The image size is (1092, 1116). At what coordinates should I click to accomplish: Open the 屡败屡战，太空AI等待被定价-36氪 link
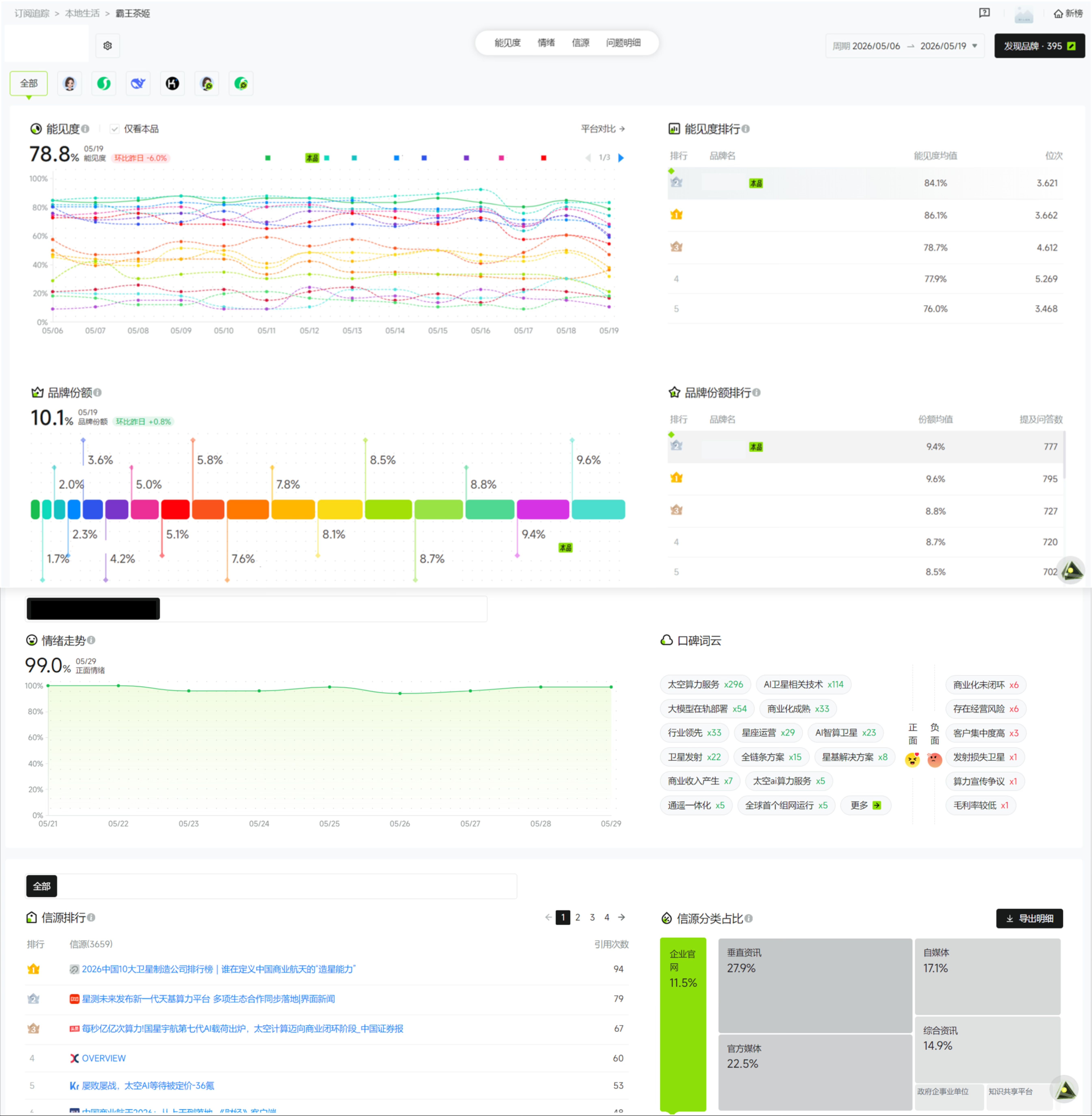point(148,1086)
